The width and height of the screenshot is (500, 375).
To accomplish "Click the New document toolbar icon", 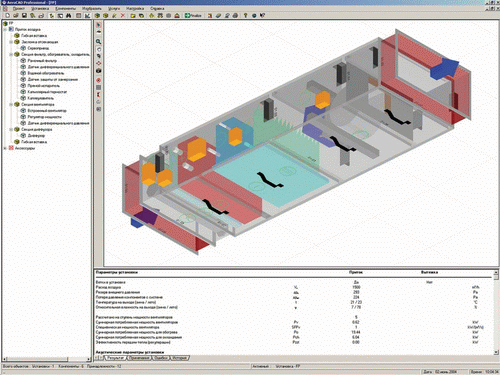I will click(7, 15).
